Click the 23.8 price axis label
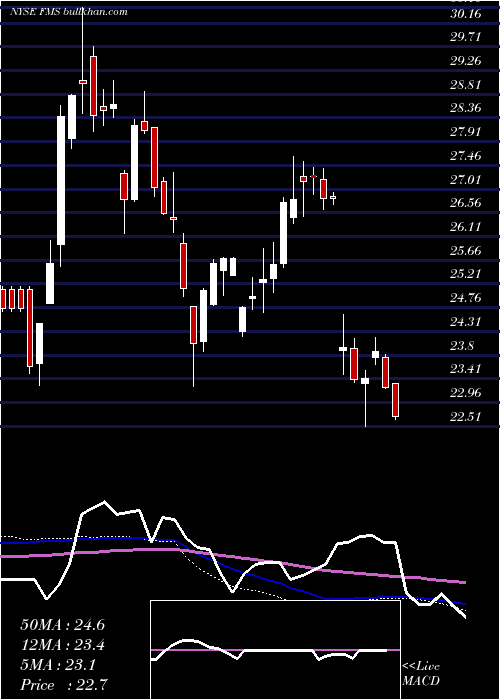The height and width of the screenshot is (700, 500). (x=462, y=345)
